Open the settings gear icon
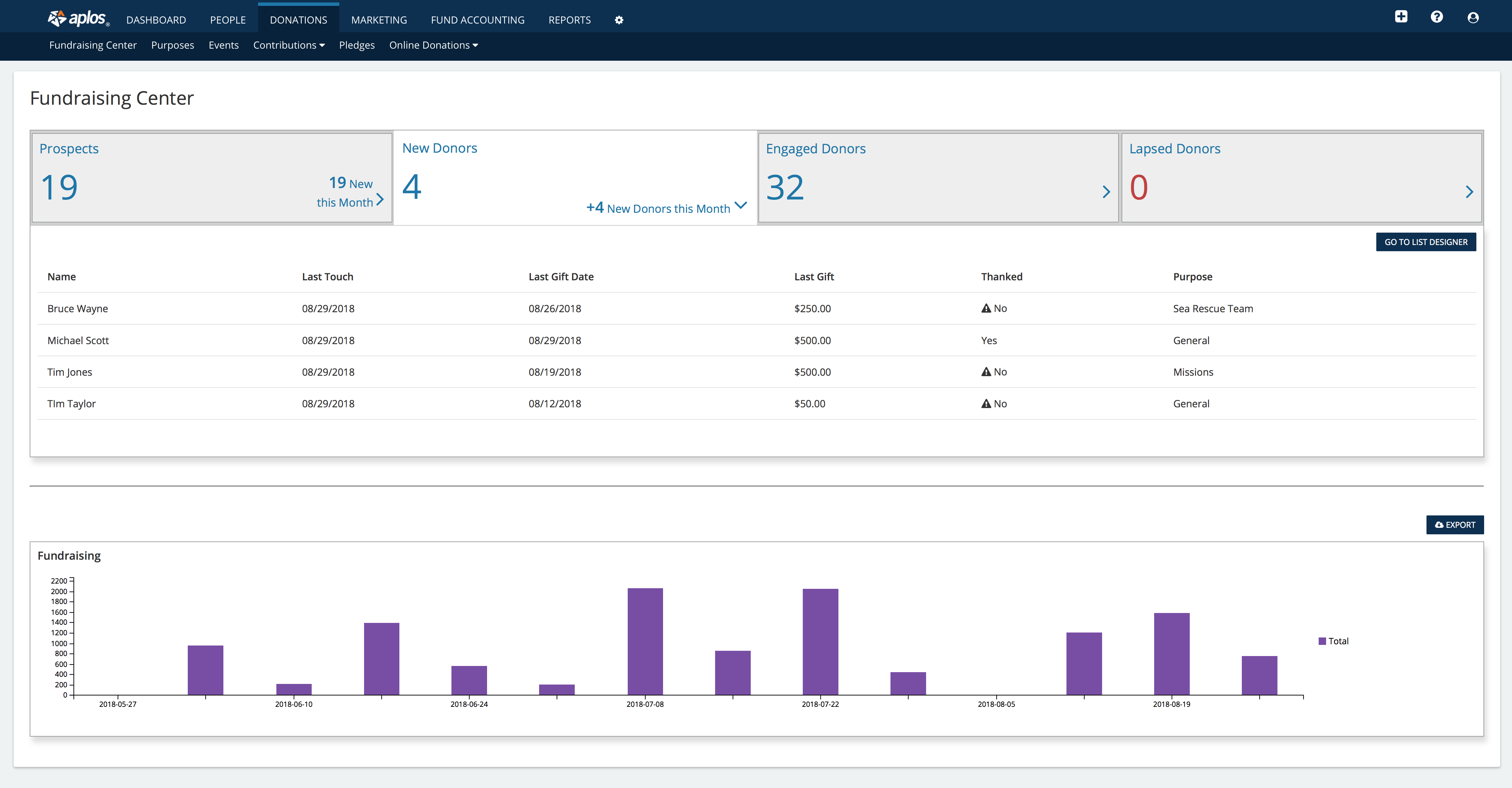1512x788 pixels. pyautogui.click(x=619, y=20)
